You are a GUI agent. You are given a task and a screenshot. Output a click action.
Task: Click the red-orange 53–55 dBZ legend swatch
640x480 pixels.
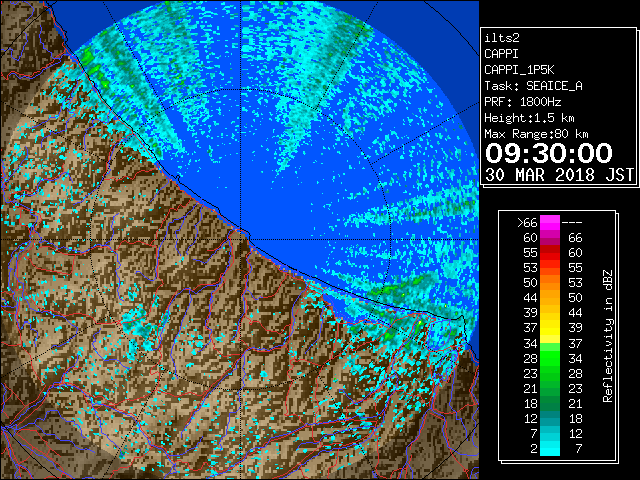pyautogui.click(x=550, y=268)
